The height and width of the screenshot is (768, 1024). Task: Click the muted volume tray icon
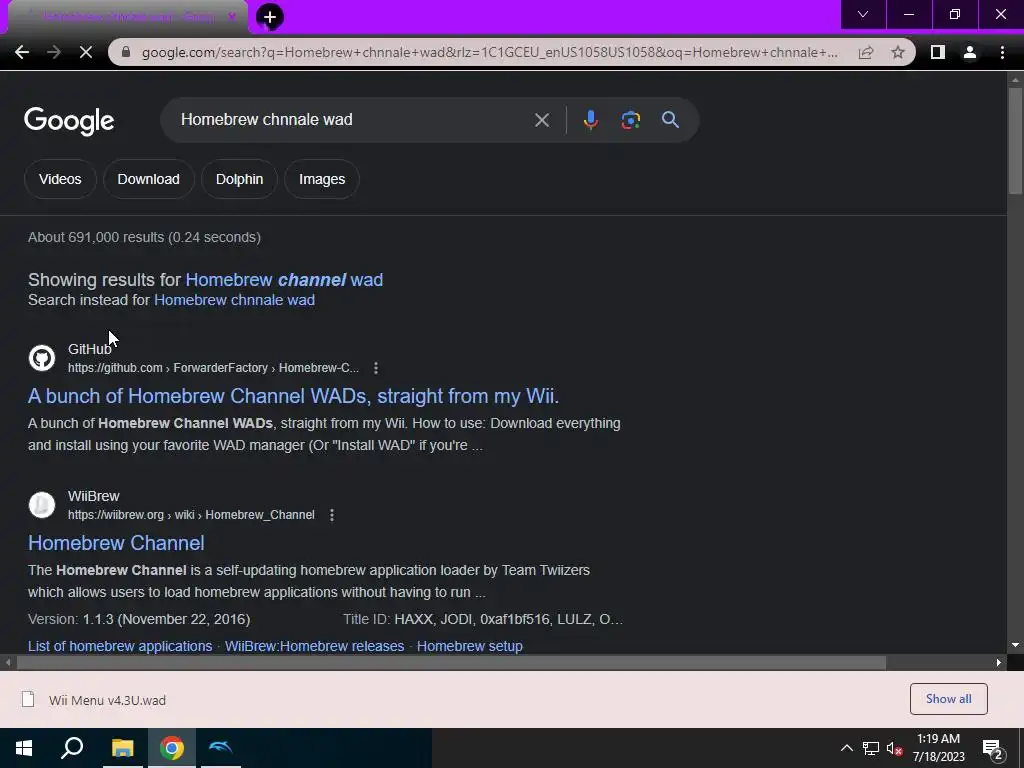coord(894,748)
